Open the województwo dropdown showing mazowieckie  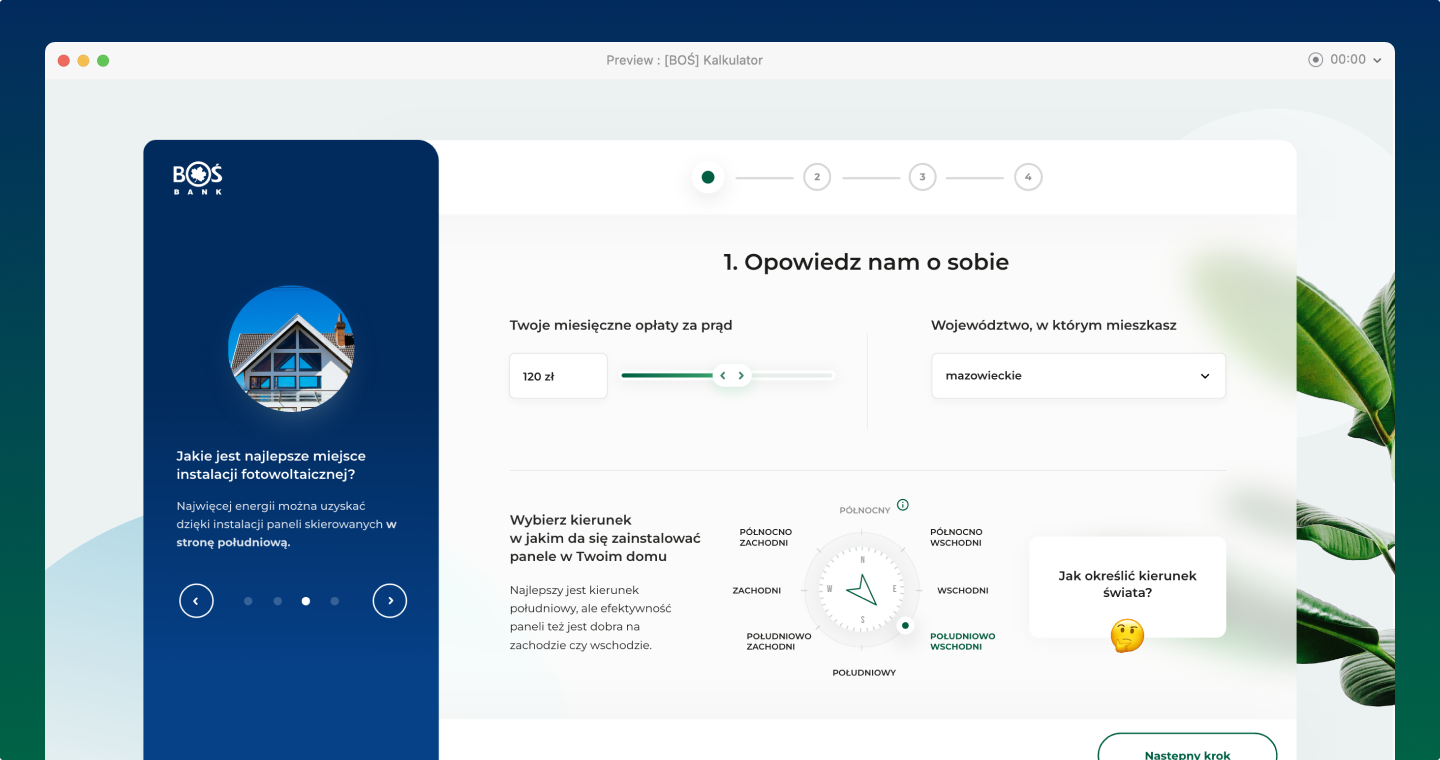tap(1078, 376)
